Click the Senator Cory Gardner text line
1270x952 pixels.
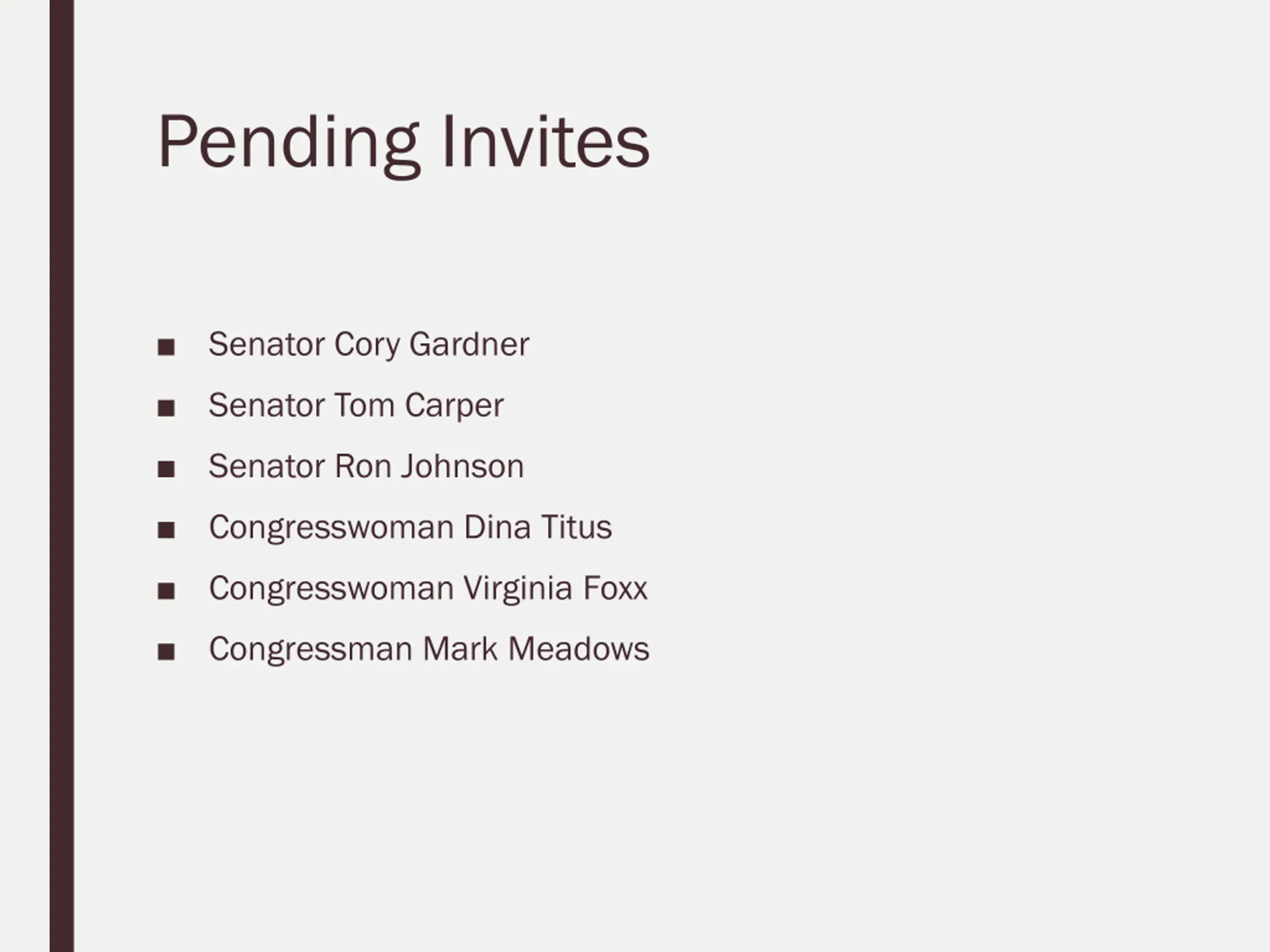coord(369,345)
